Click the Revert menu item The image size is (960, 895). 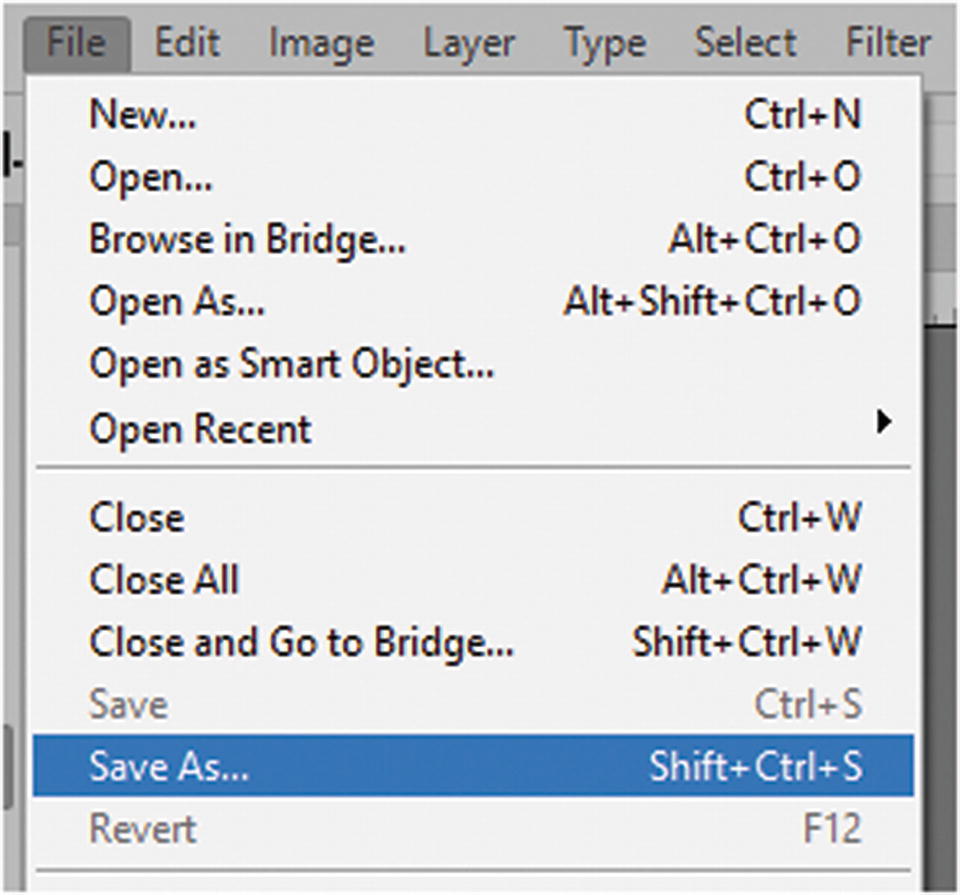click(x=143, y=829)
